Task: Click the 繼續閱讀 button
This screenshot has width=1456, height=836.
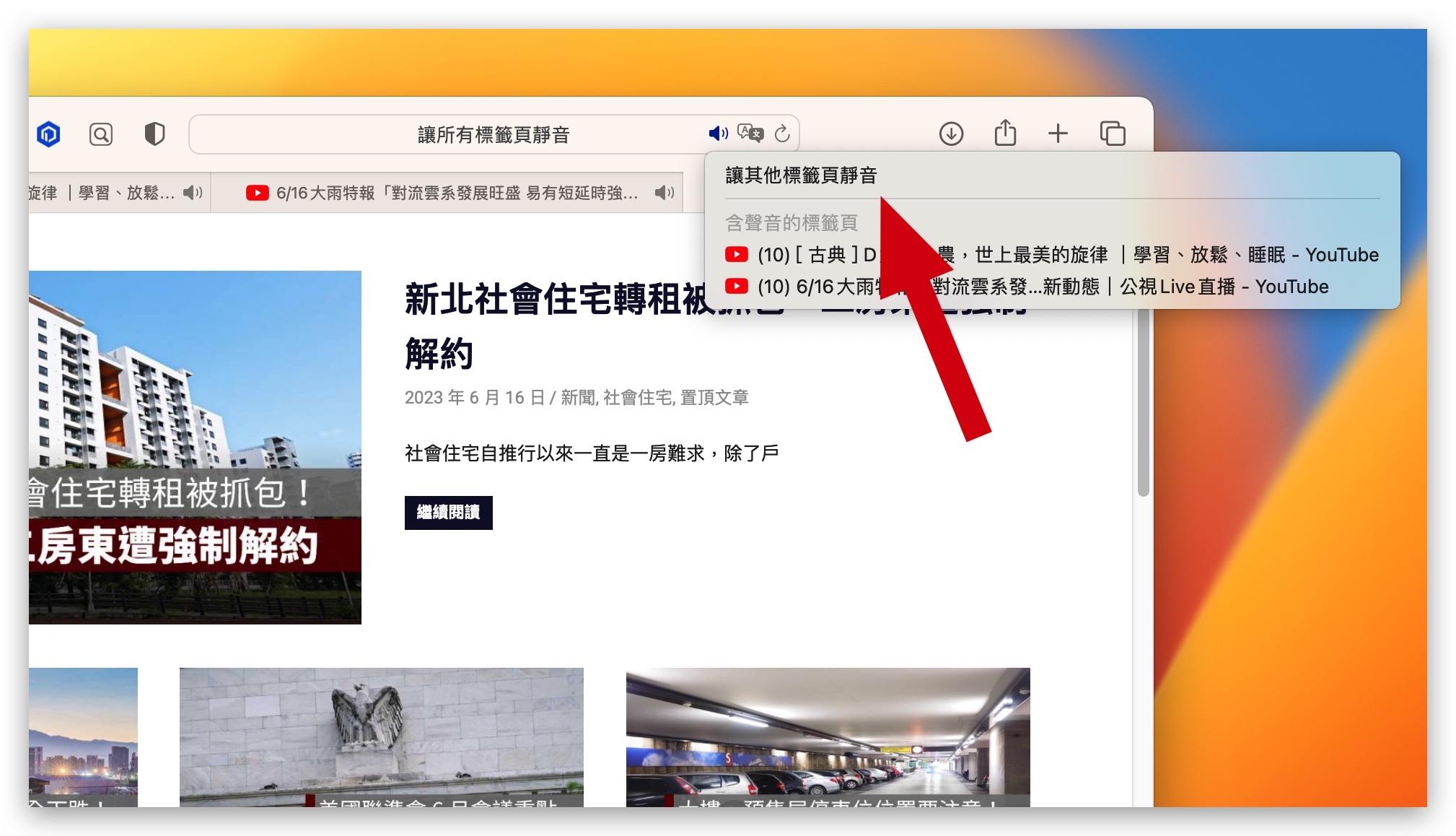Action: [x=448, y=513]
